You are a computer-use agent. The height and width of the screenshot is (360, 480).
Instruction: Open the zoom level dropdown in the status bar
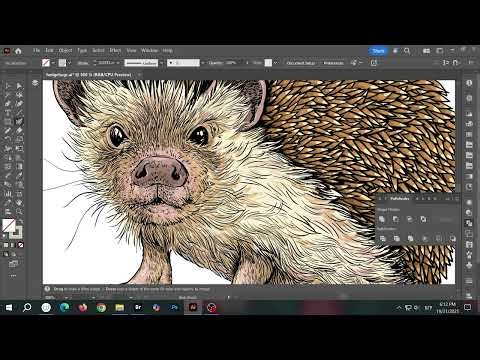[x=66, y=297]
